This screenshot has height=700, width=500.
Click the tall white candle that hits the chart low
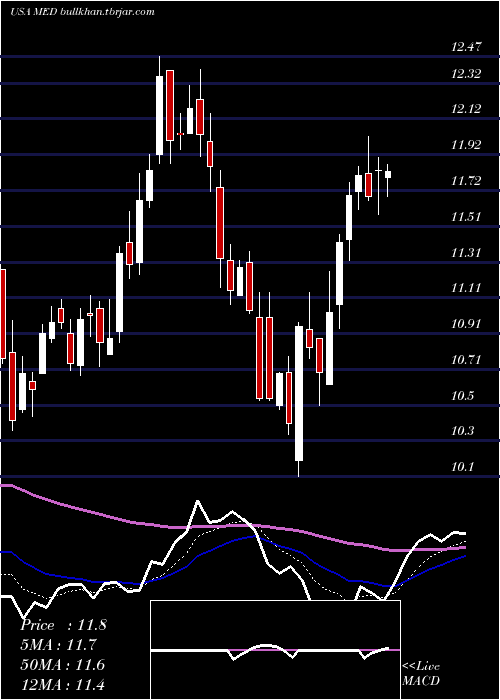pyautogui.click(x=299, y=393)
